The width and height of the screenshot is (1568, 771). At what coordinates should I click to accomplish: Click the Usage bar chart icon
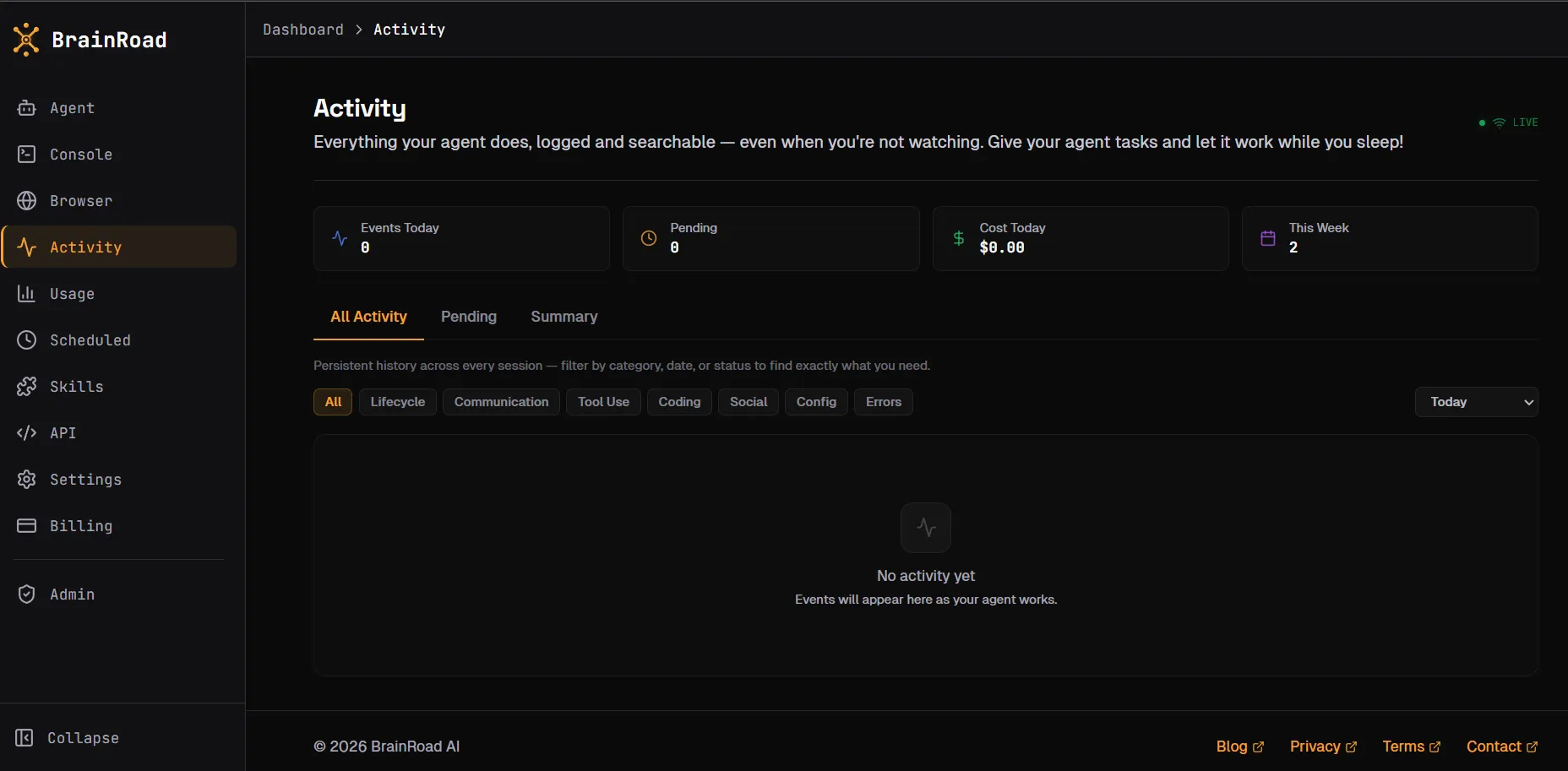(27, 294)
